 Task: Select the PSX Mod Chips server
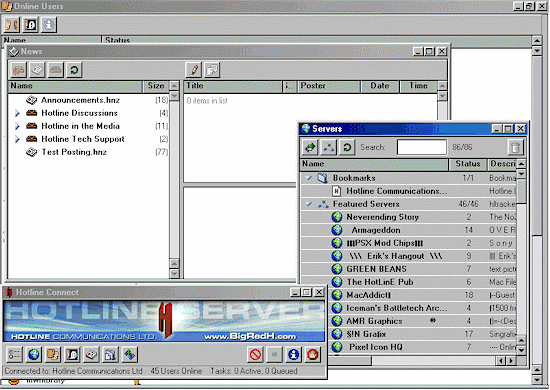pyautogui.click(x=408, y=243)
